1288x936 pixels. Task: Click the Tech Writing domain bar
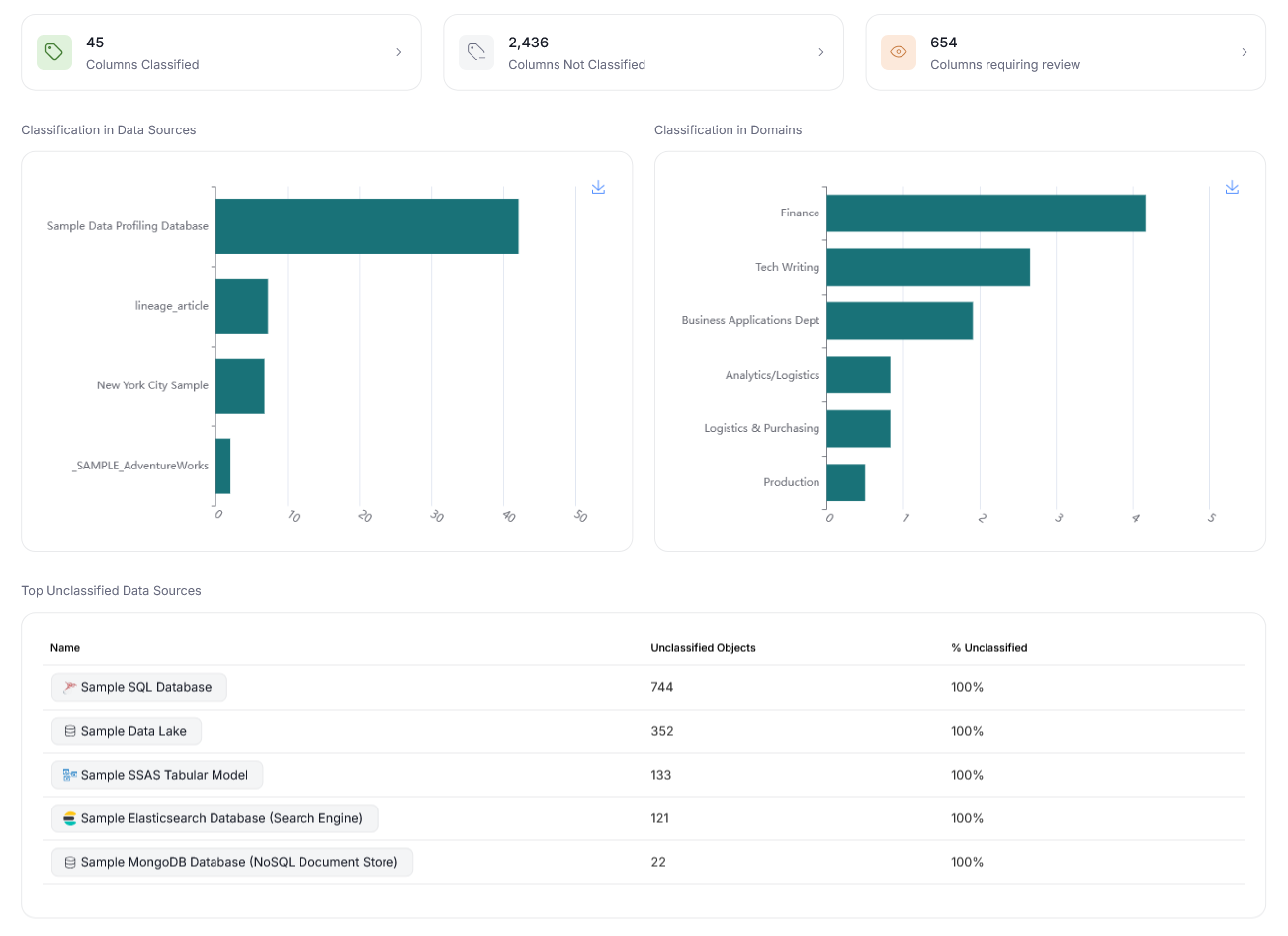pyautogui.click(x=927, y=267)
